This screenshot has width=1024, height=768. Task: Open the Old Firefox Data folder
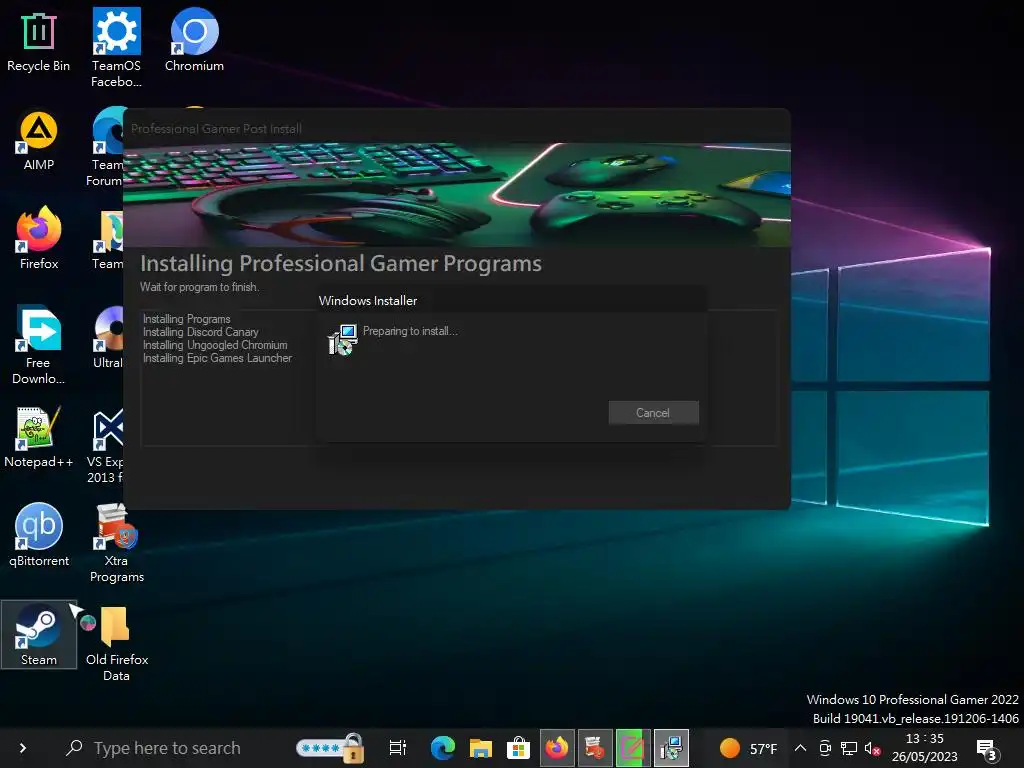[117, 644]
